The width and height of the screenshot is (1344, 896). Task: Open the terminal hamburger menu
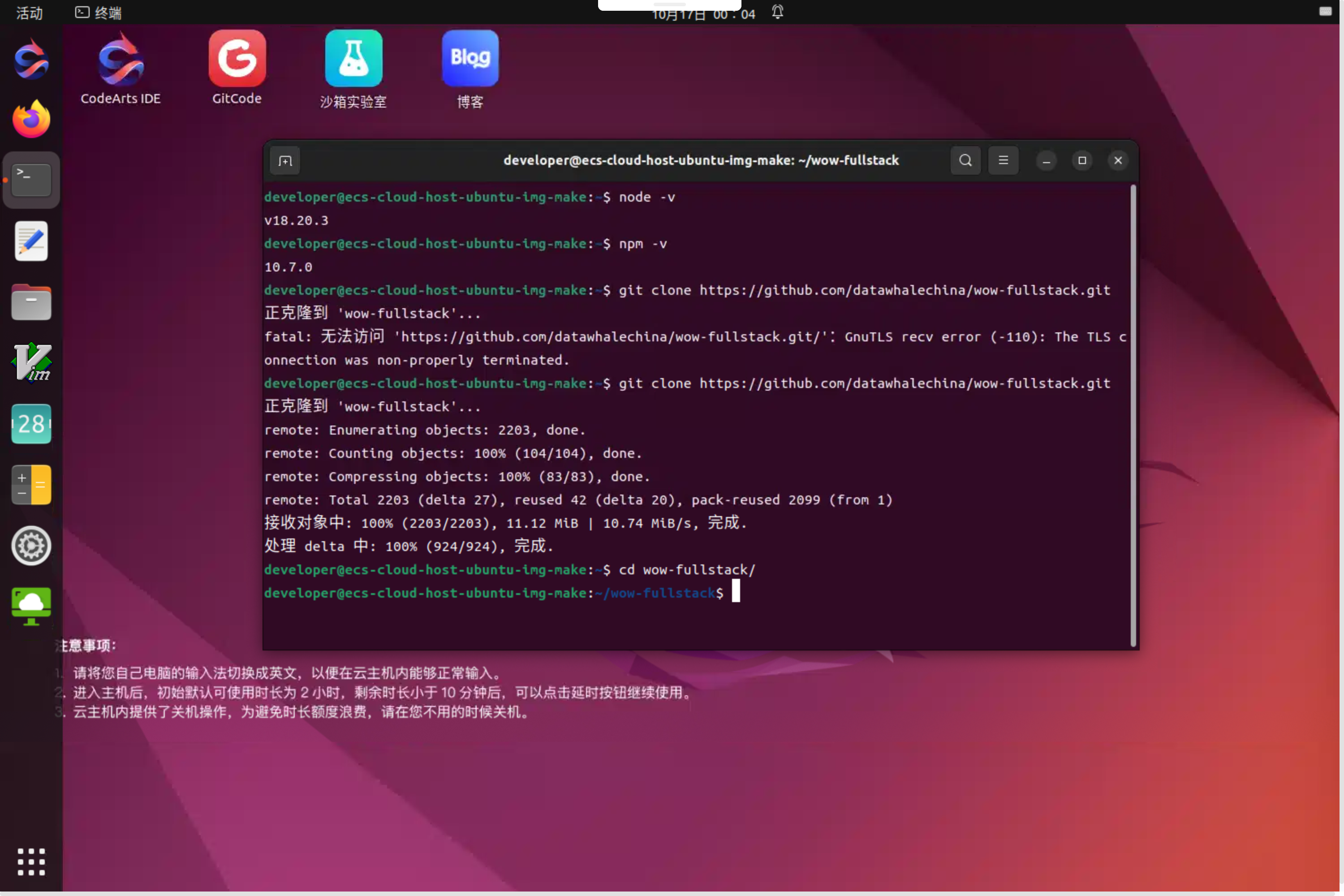coord(1003,160)
